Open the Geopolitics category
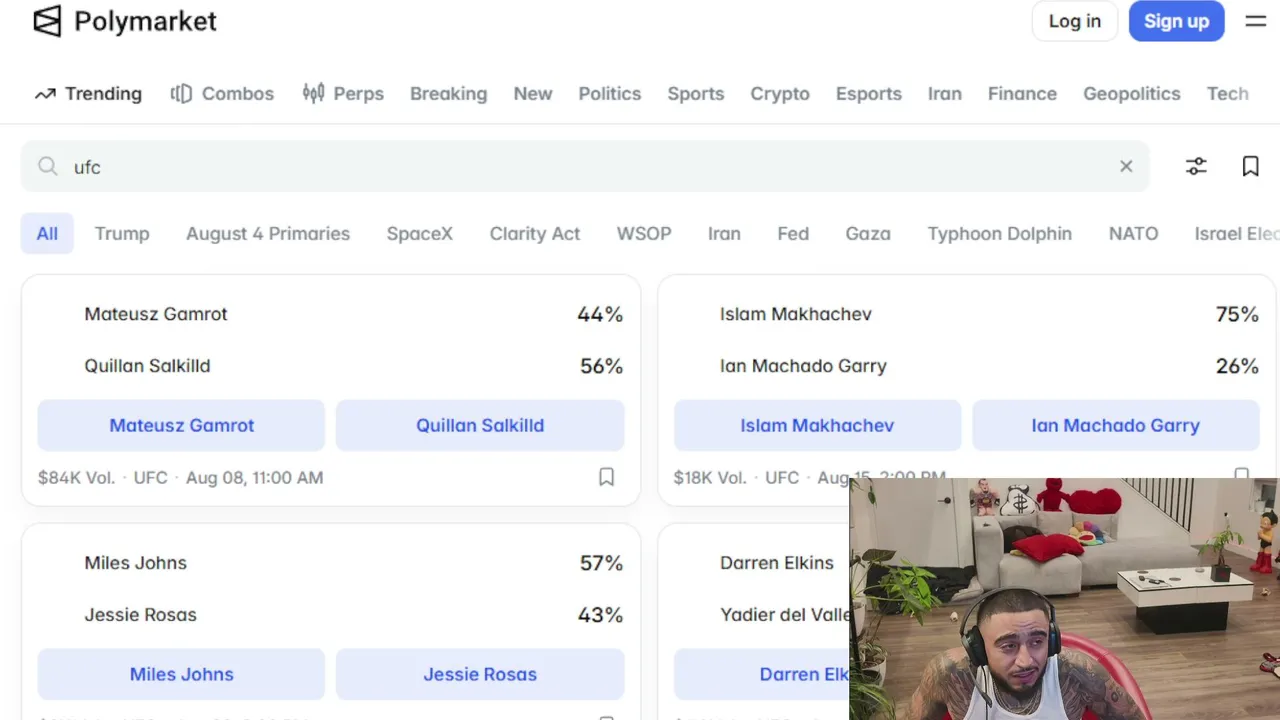 [1132, 94]
